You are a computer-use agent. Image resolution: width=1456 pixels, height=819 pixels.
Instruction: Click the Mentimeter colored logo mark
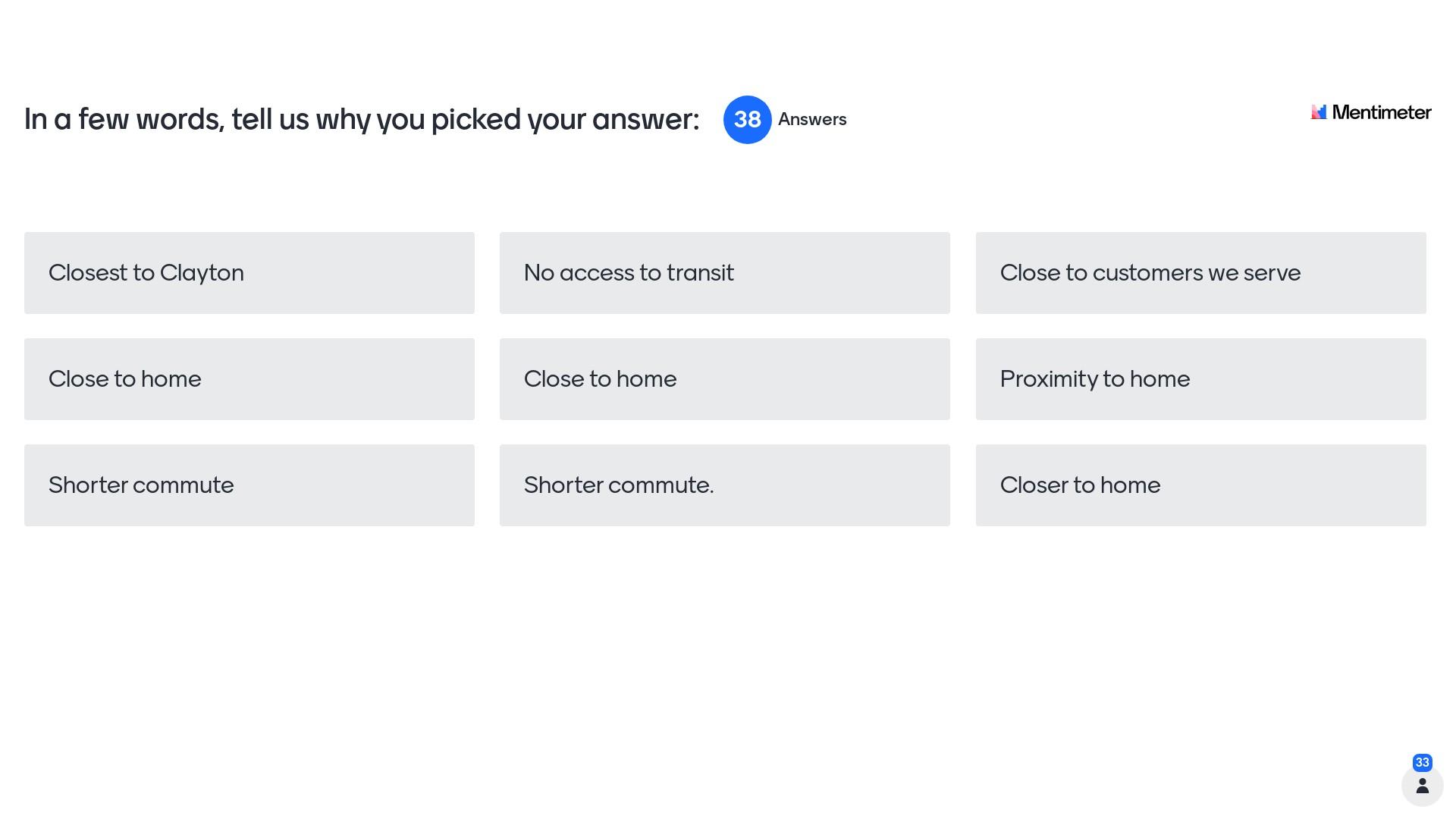pos(1319,112)
